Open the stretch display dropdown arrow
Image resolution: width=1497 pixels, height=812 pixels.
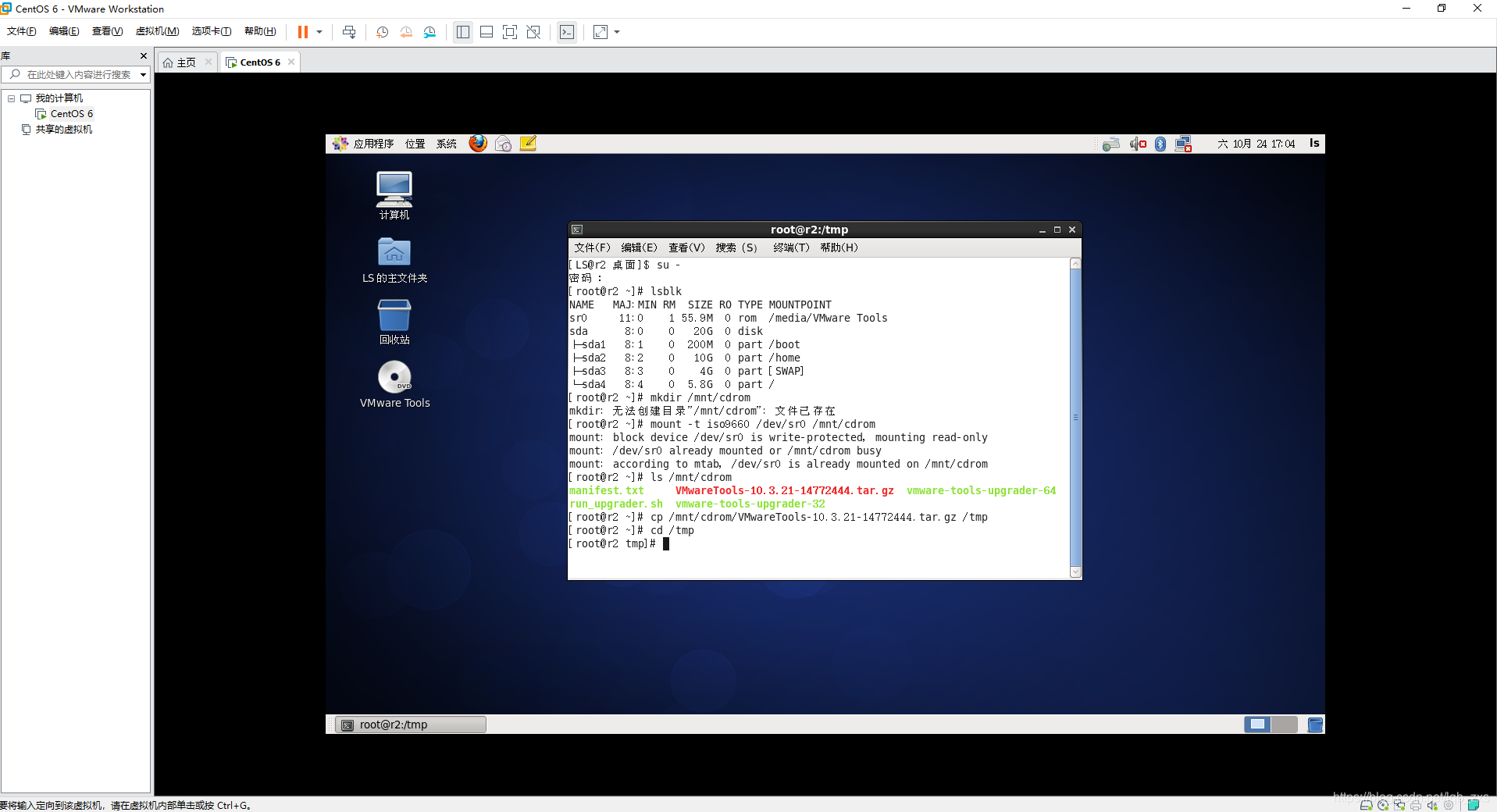point(617,32)
